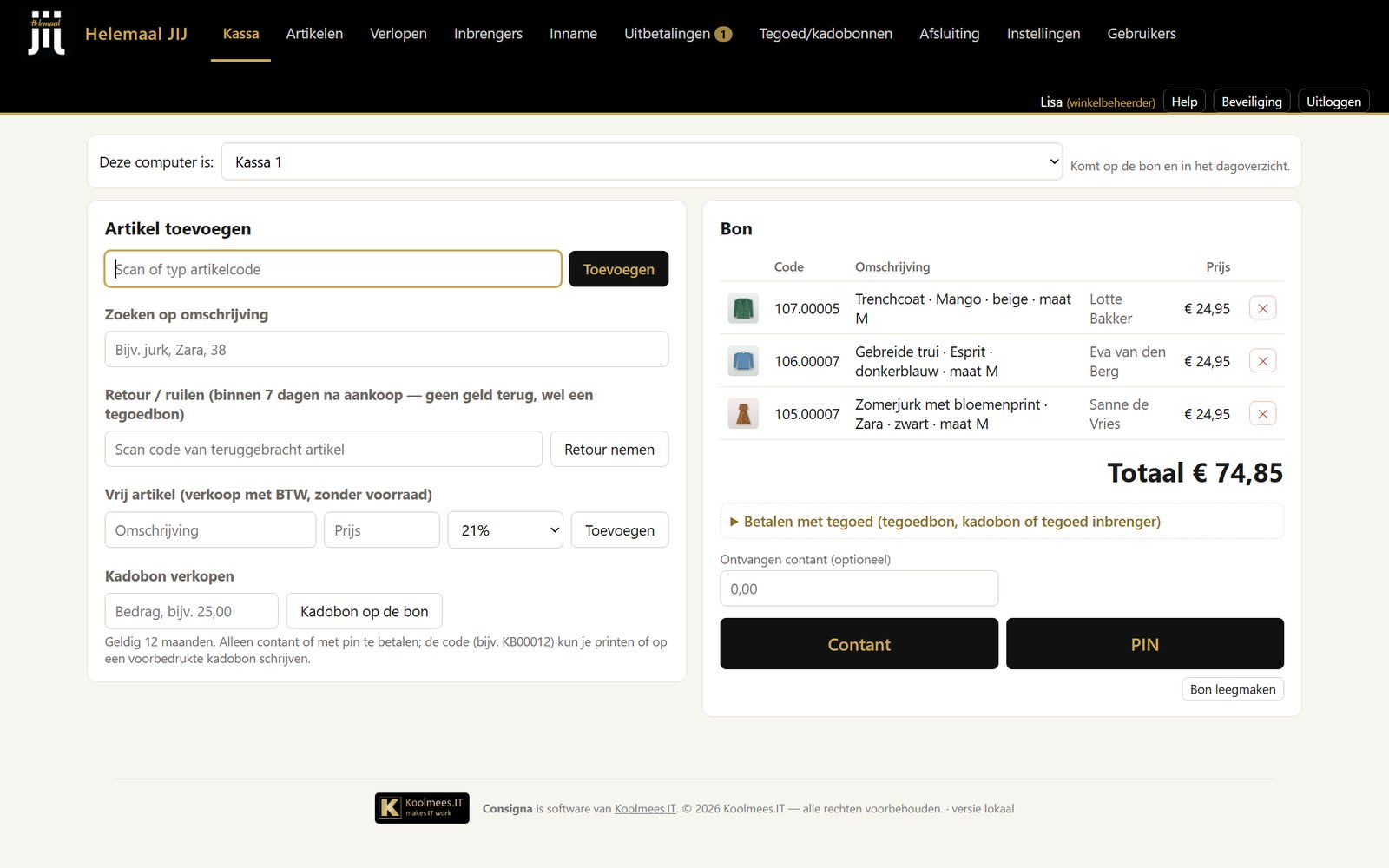This screenshot has height=868, width=1389.
Task: Click Bon leegmaken button
Action: (x=1233, y=689)
